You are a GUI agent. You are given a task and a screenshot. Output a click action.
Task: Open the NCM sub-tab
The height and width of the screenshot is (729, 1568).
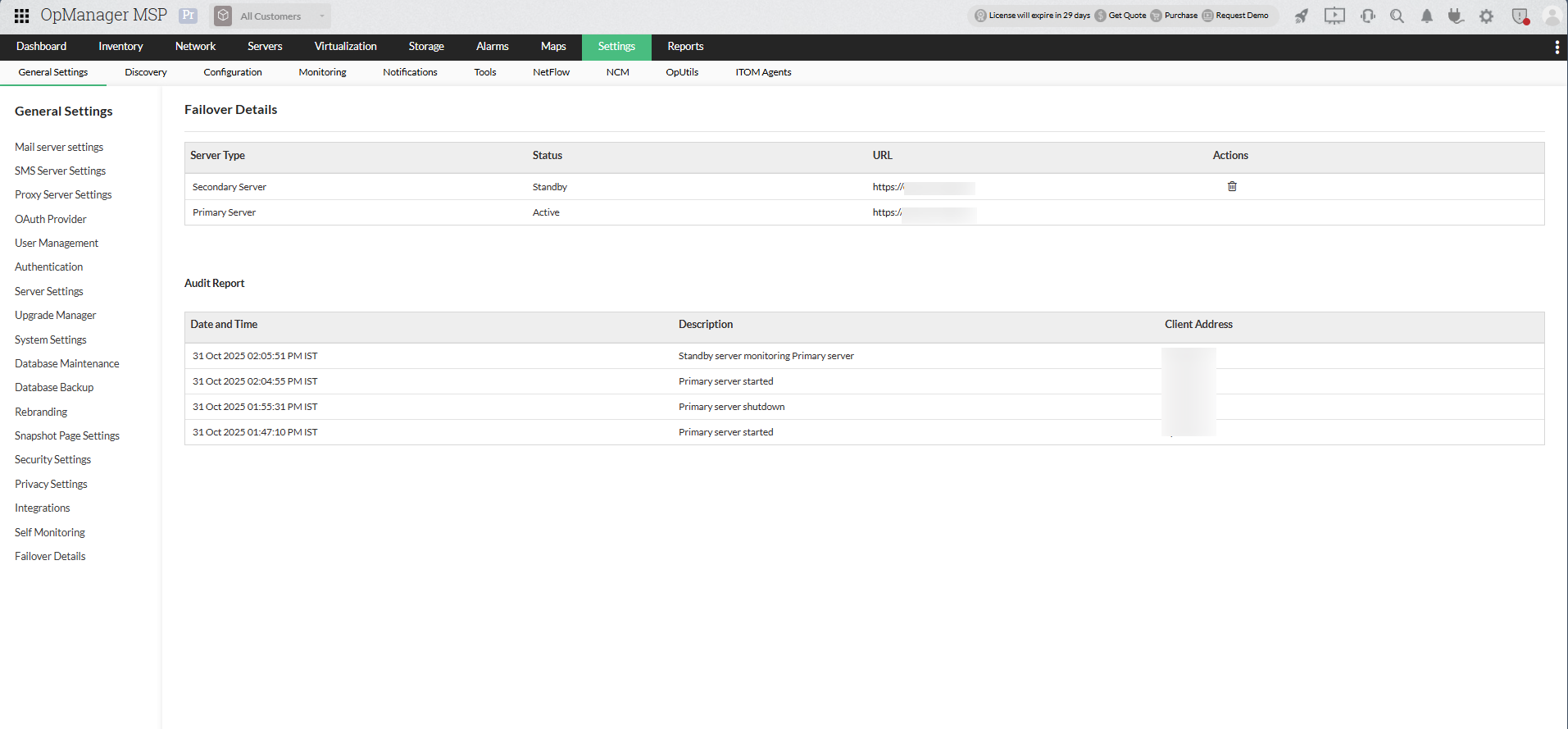[x=618, y=72]
